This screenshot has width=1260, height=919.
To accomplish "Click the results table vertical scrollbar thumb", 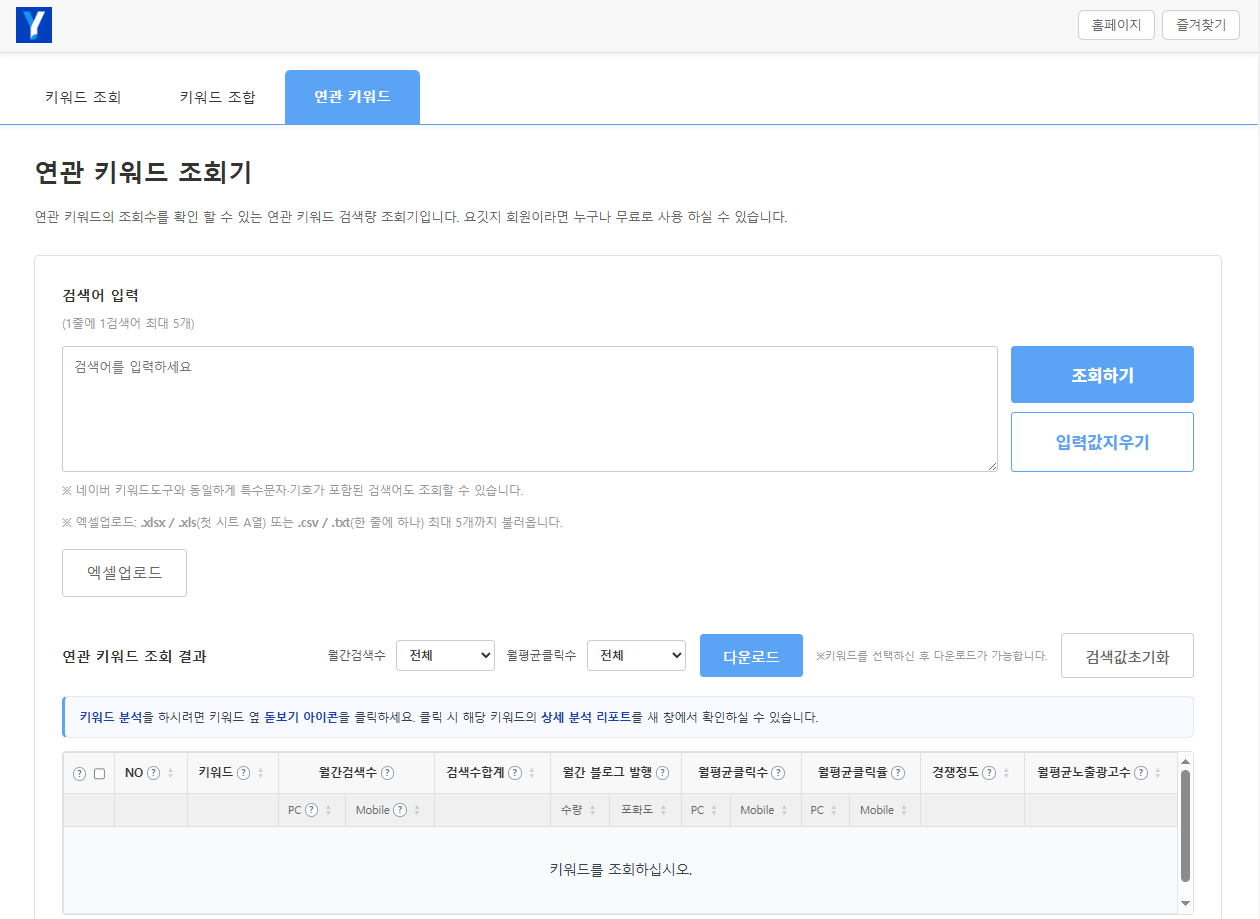I will (x=1185, y=826).
